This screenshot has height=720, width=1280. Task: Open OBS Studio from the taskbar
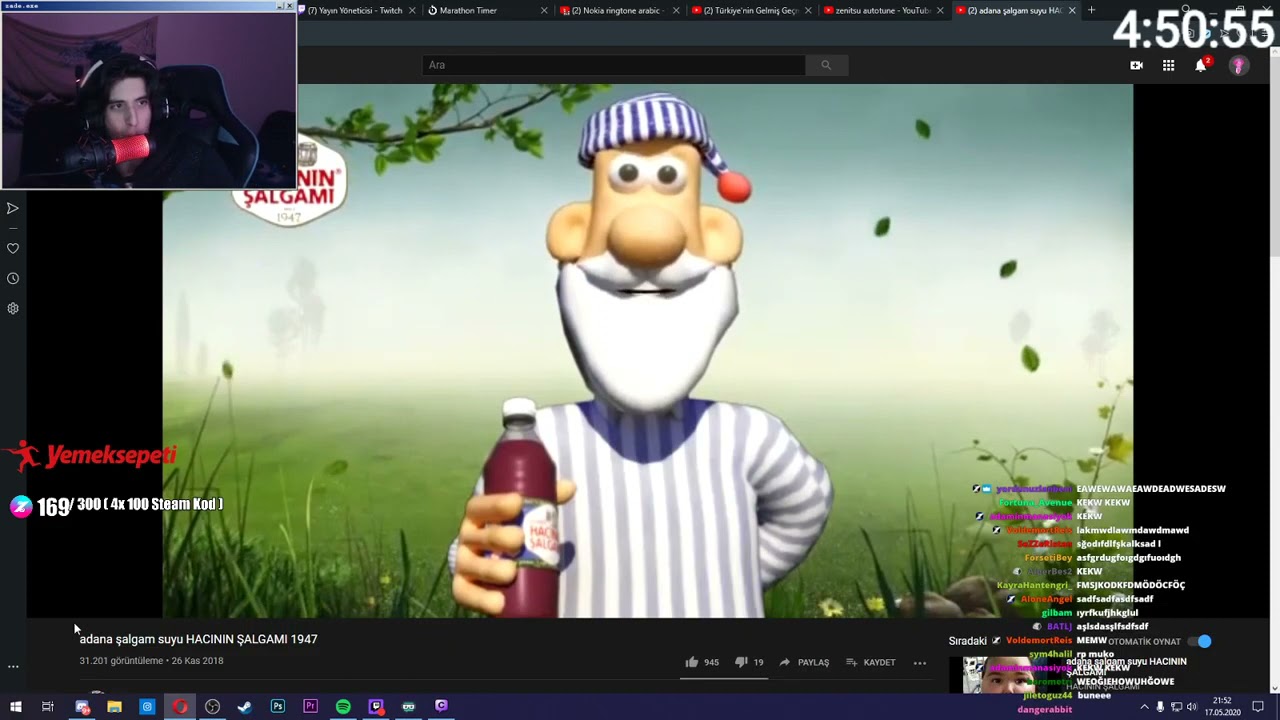(x=212, y=707)
